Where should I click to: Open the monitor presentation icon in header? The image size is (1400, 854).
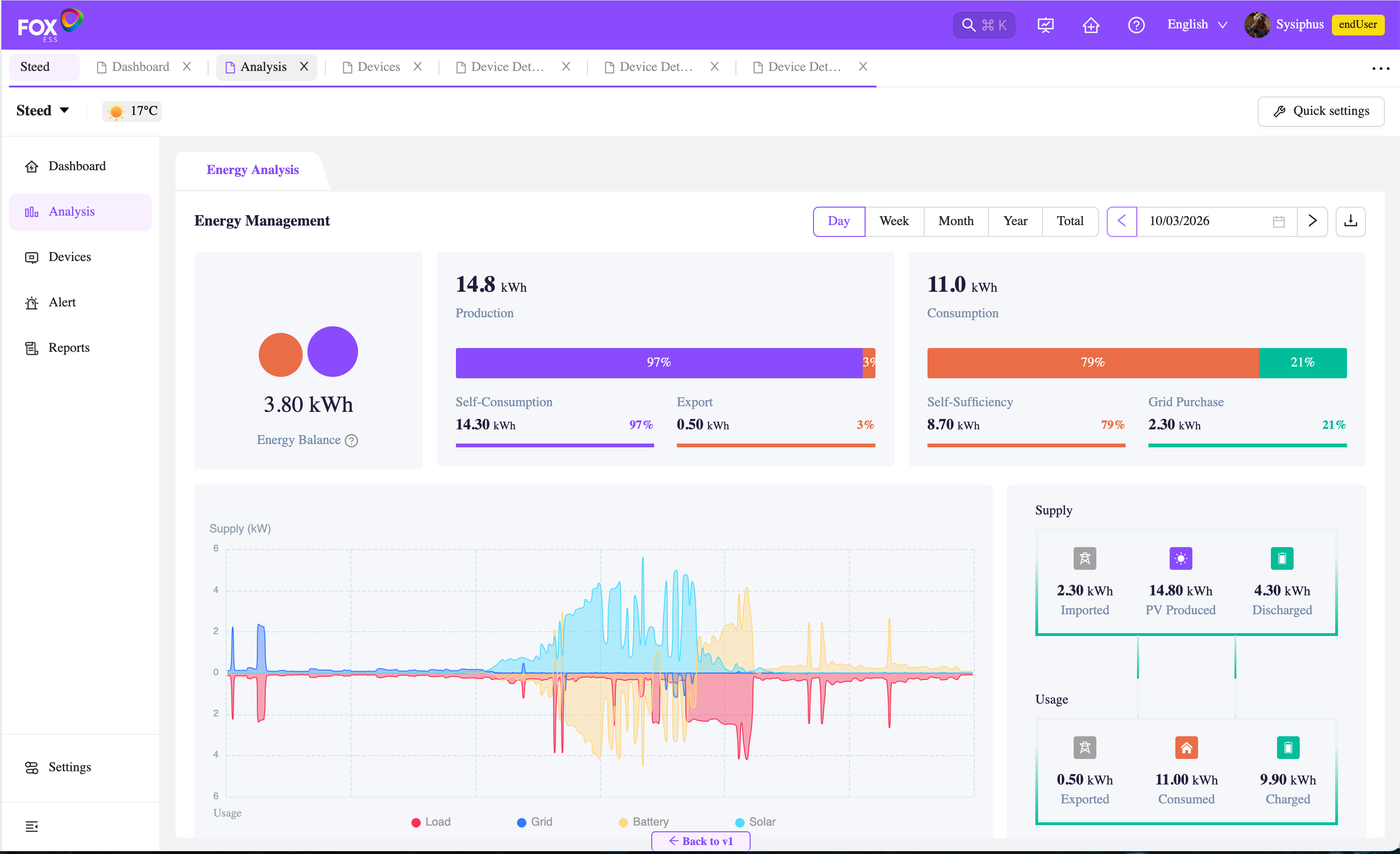click(x=1045, y=25)
